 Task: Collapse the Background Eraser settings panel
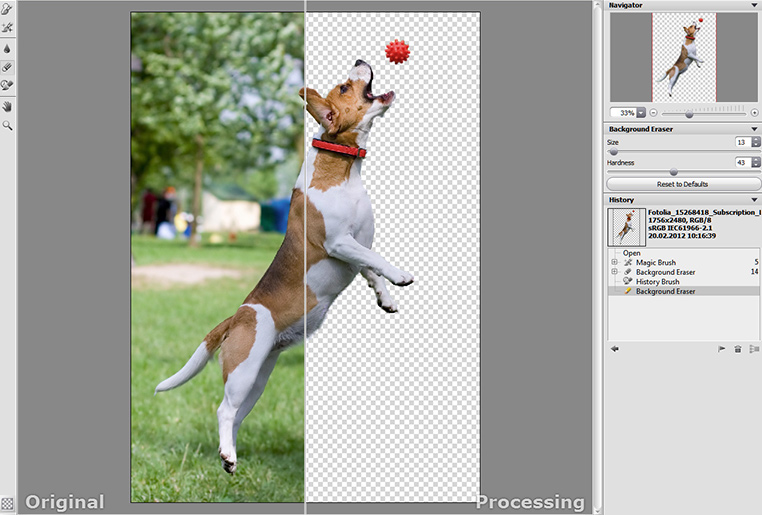pyautogui.click(x=755, y=129)
